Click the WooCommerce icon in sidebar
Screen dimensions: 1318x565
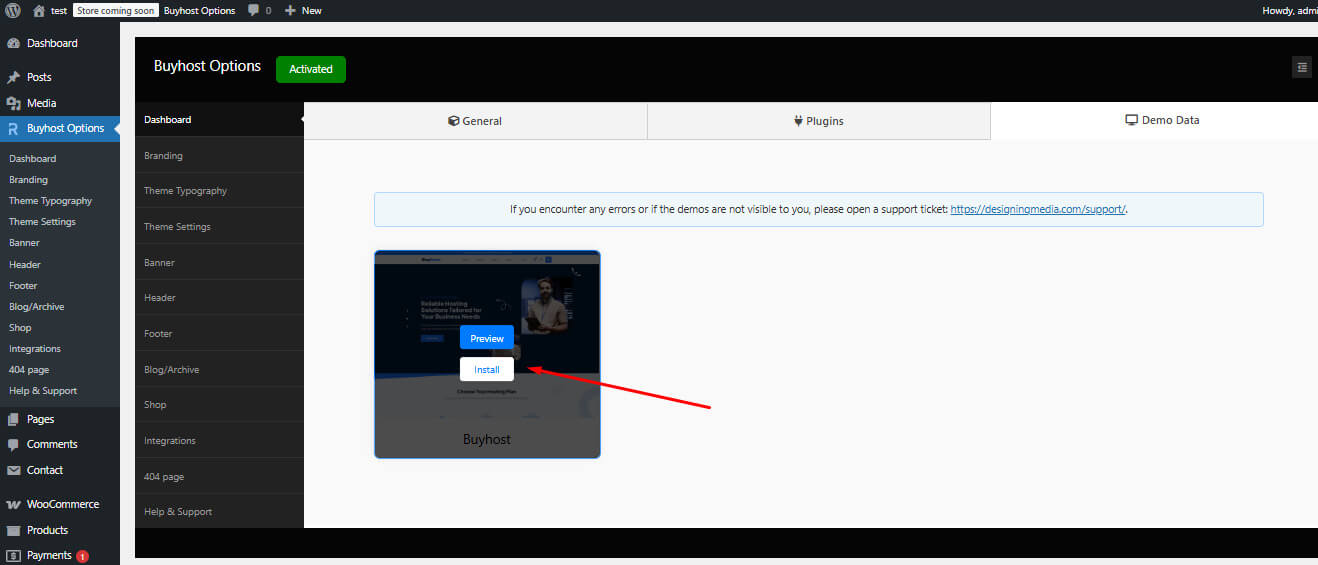click(x=13, y=504)
